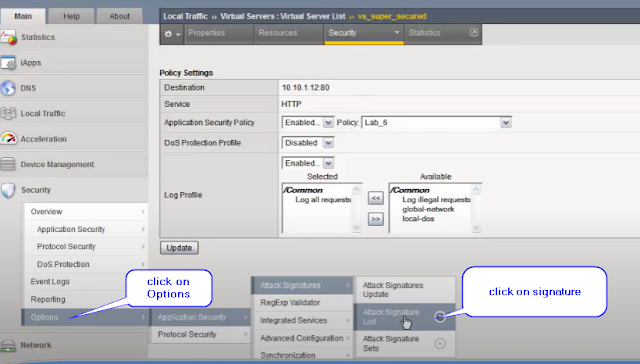Open the Resources tab
640x364 pixels.
pos(289,33)
